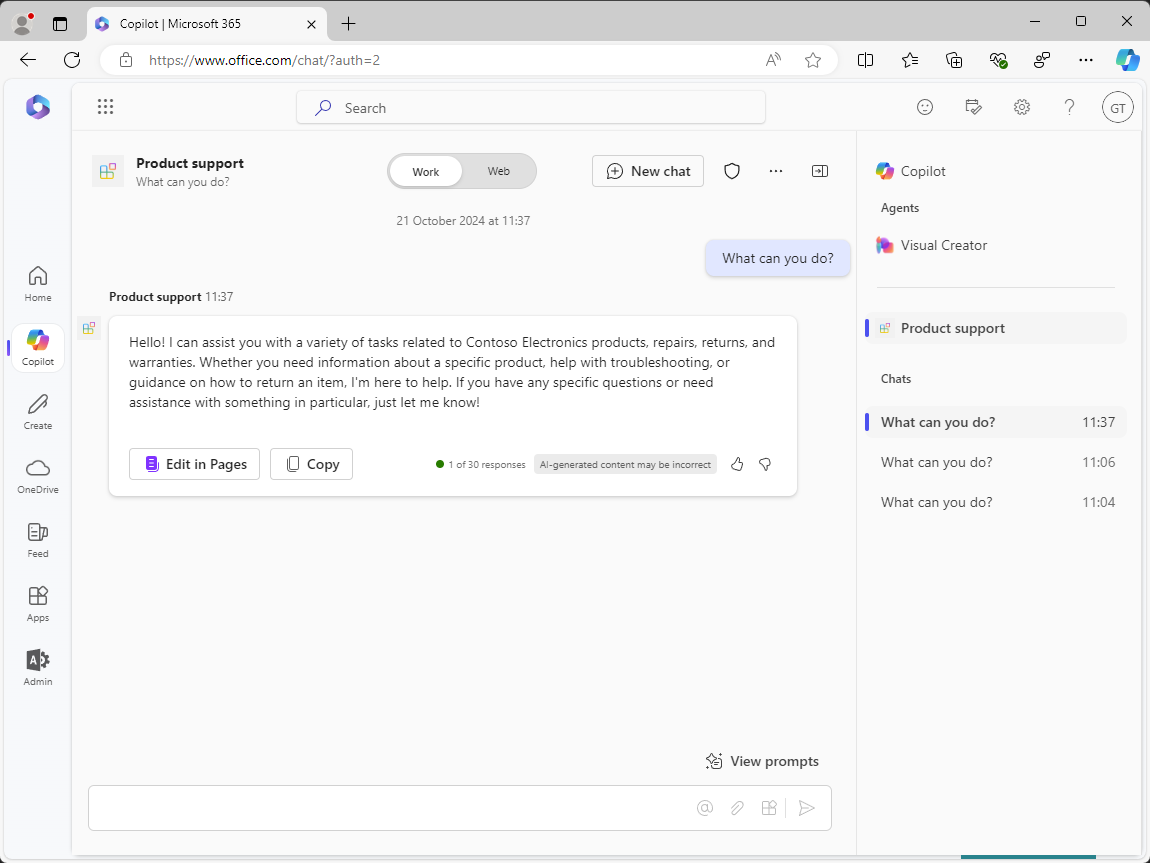
Task: Go back with the browser back arrow
Action: (x=28, y=60)
